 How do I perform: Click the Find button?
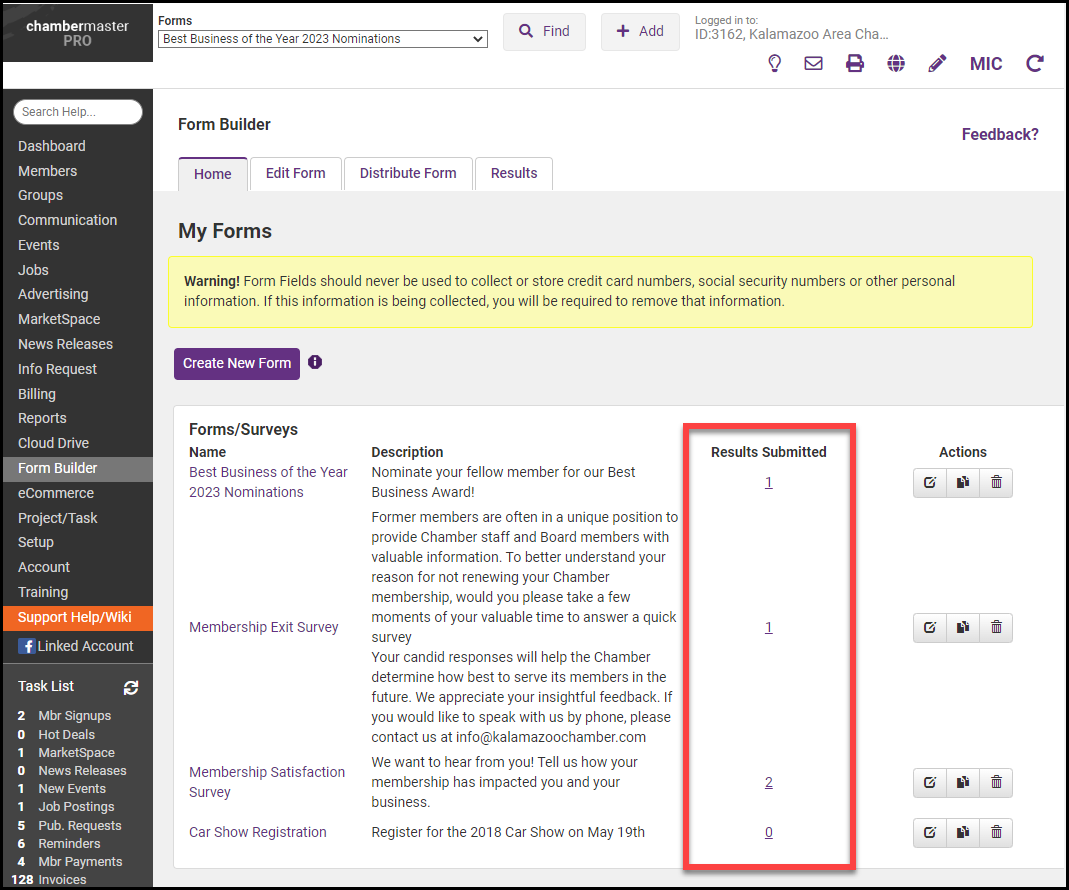[544, 31]
